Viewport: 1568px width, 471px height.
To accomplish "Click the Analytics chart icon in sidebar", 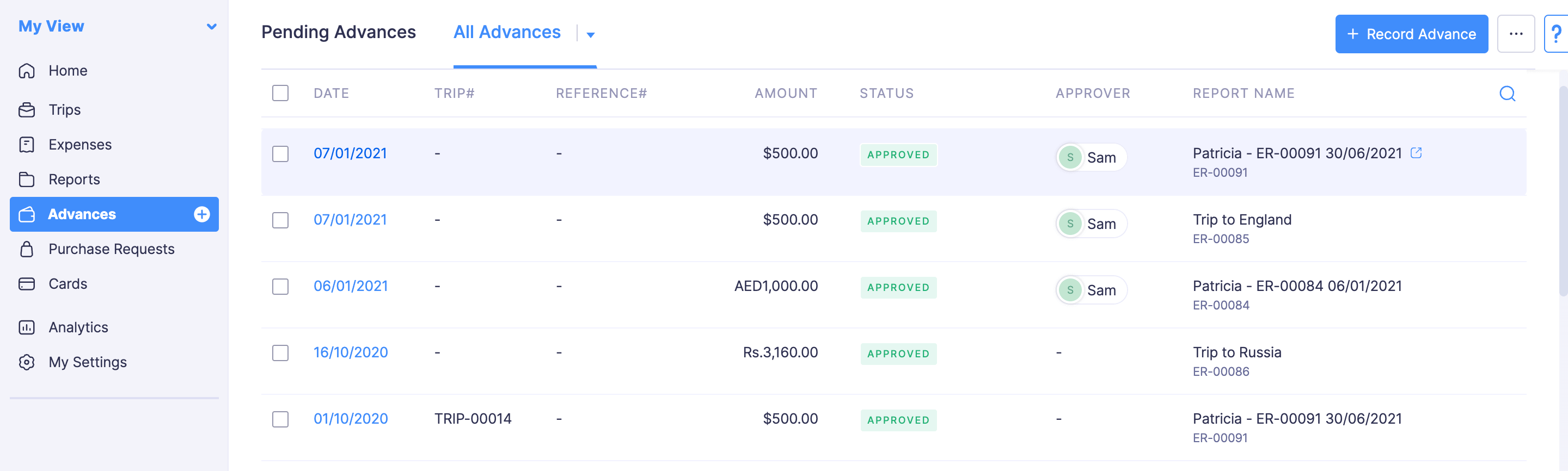I will click(x=27, y=327).
